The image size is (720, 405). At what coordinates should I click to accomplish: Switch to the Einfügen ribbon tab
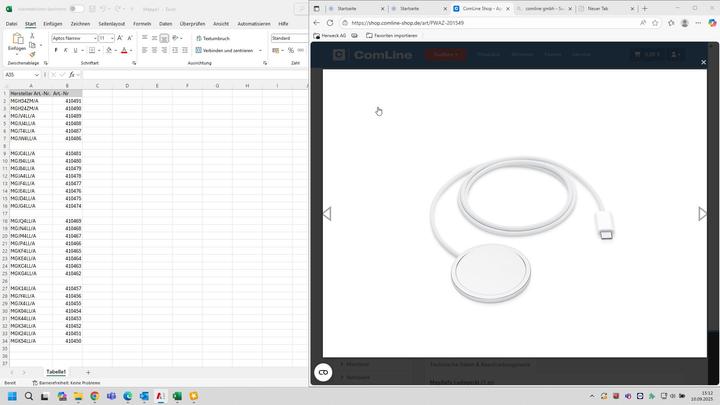(x=52, y=23)
